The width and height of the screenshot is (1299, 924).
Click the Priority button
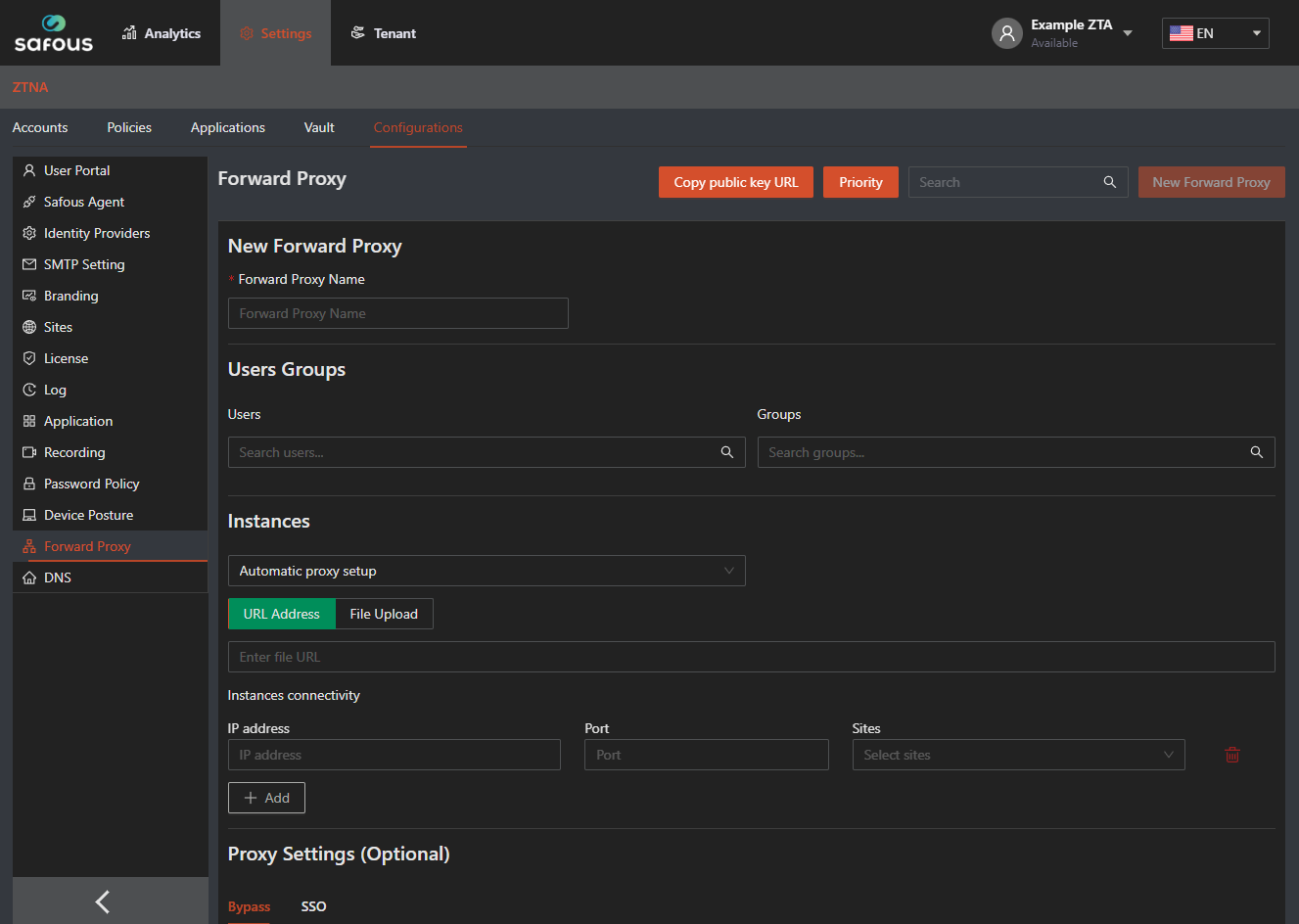coord(860,182)
